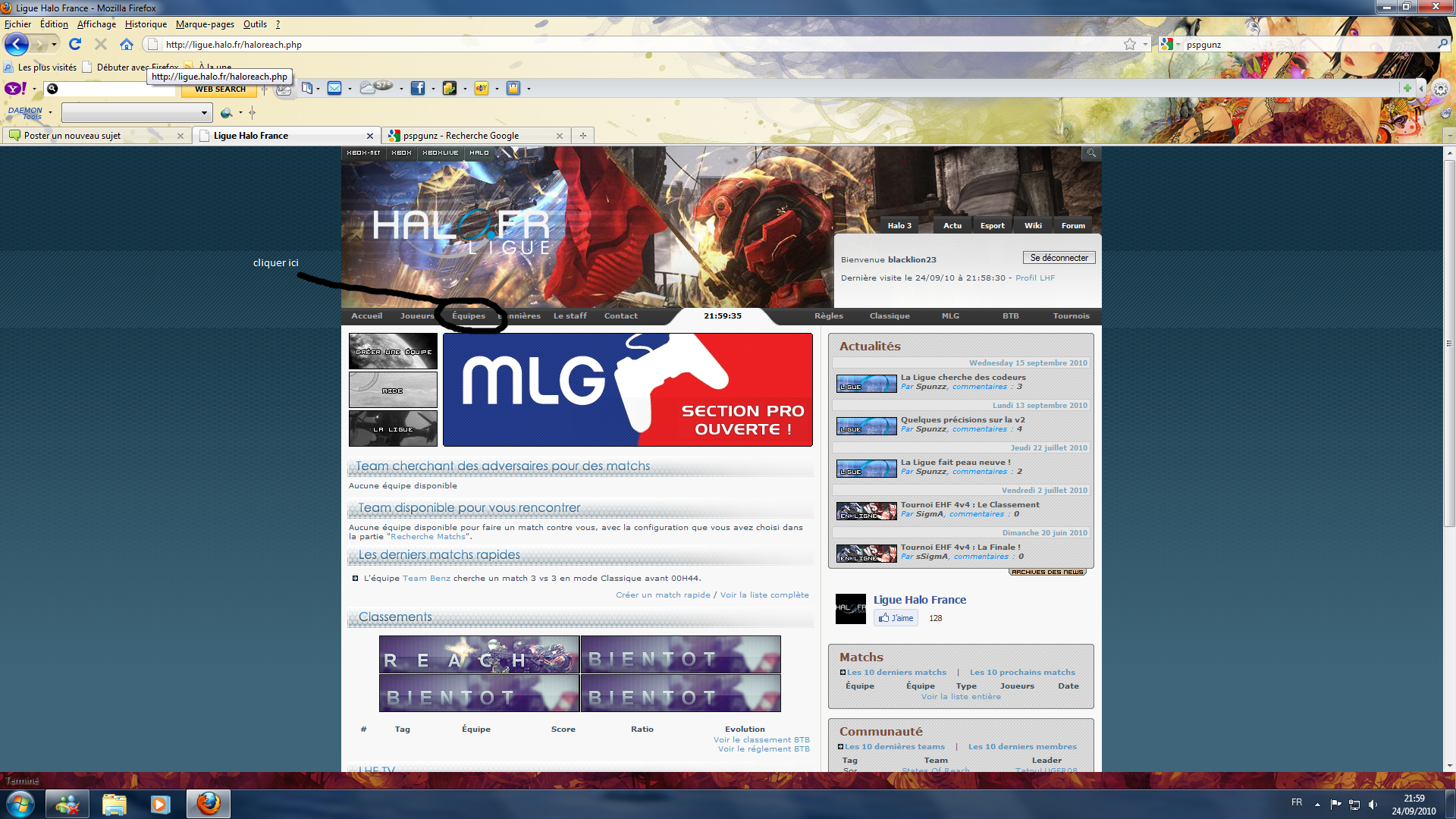
Task: Expand DAEMON Tools logo dropdown arrow
Action: pyautogui.click(x=51, y=113)
